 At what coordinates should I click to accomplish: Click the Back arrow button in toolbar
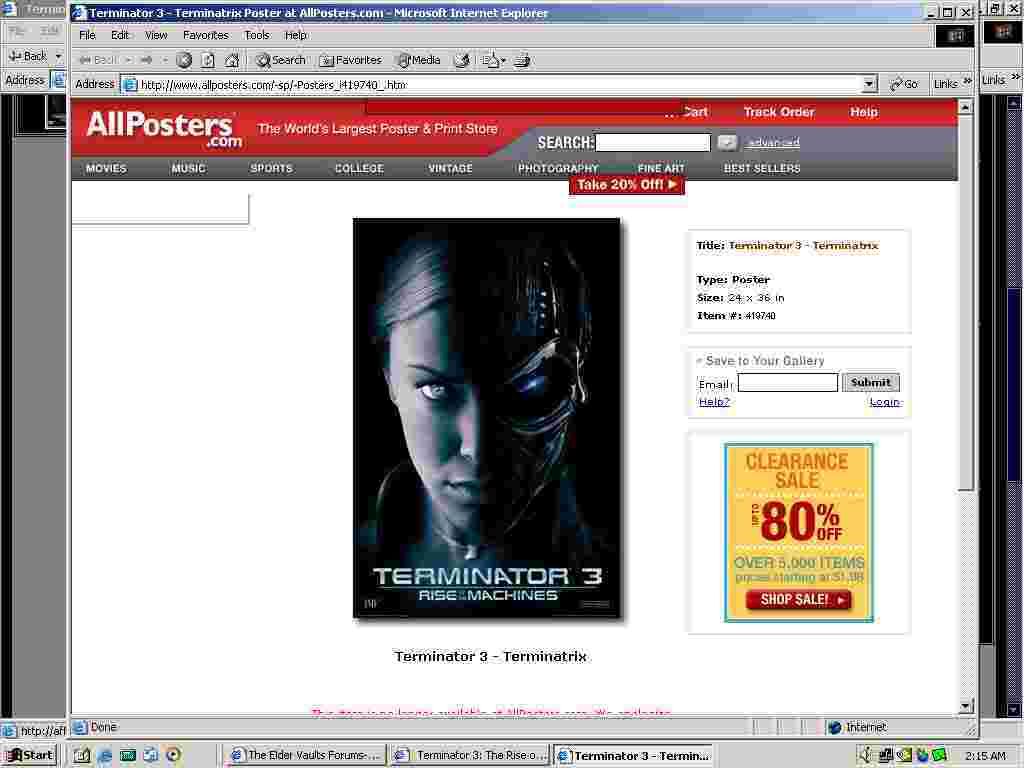(x=99, y=60)
